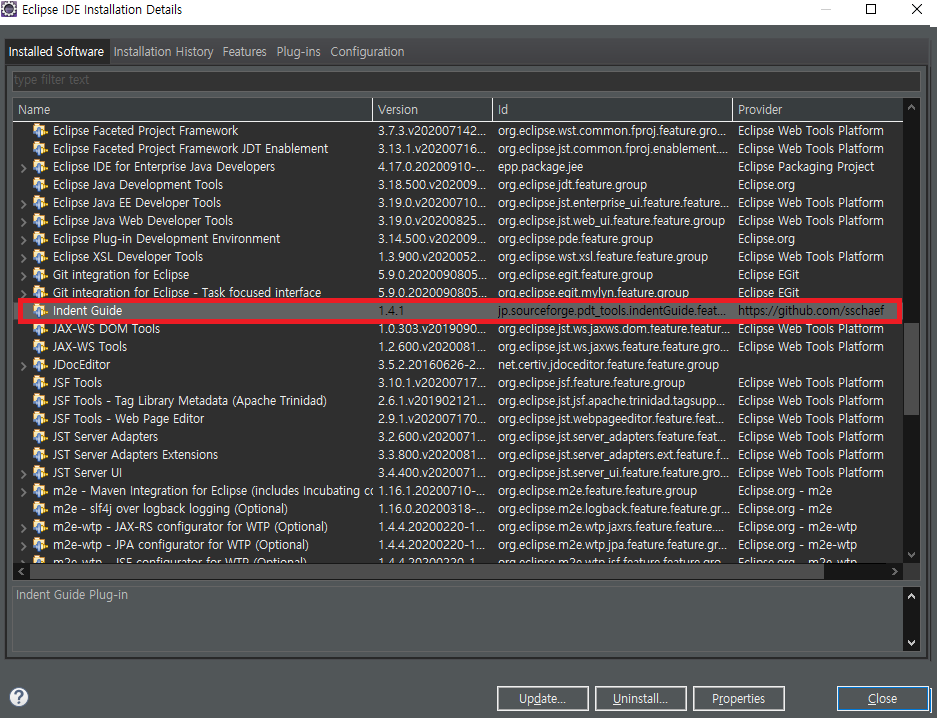Open the Configuration tab
The image size is (937, 718).
pos(367,52)
